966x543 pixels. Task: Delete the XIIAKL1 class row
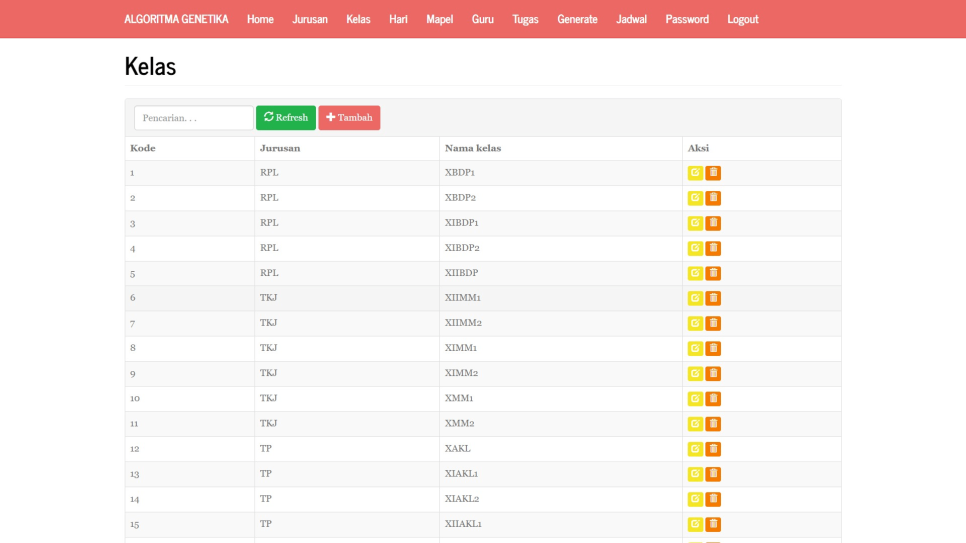click(713, 524)
